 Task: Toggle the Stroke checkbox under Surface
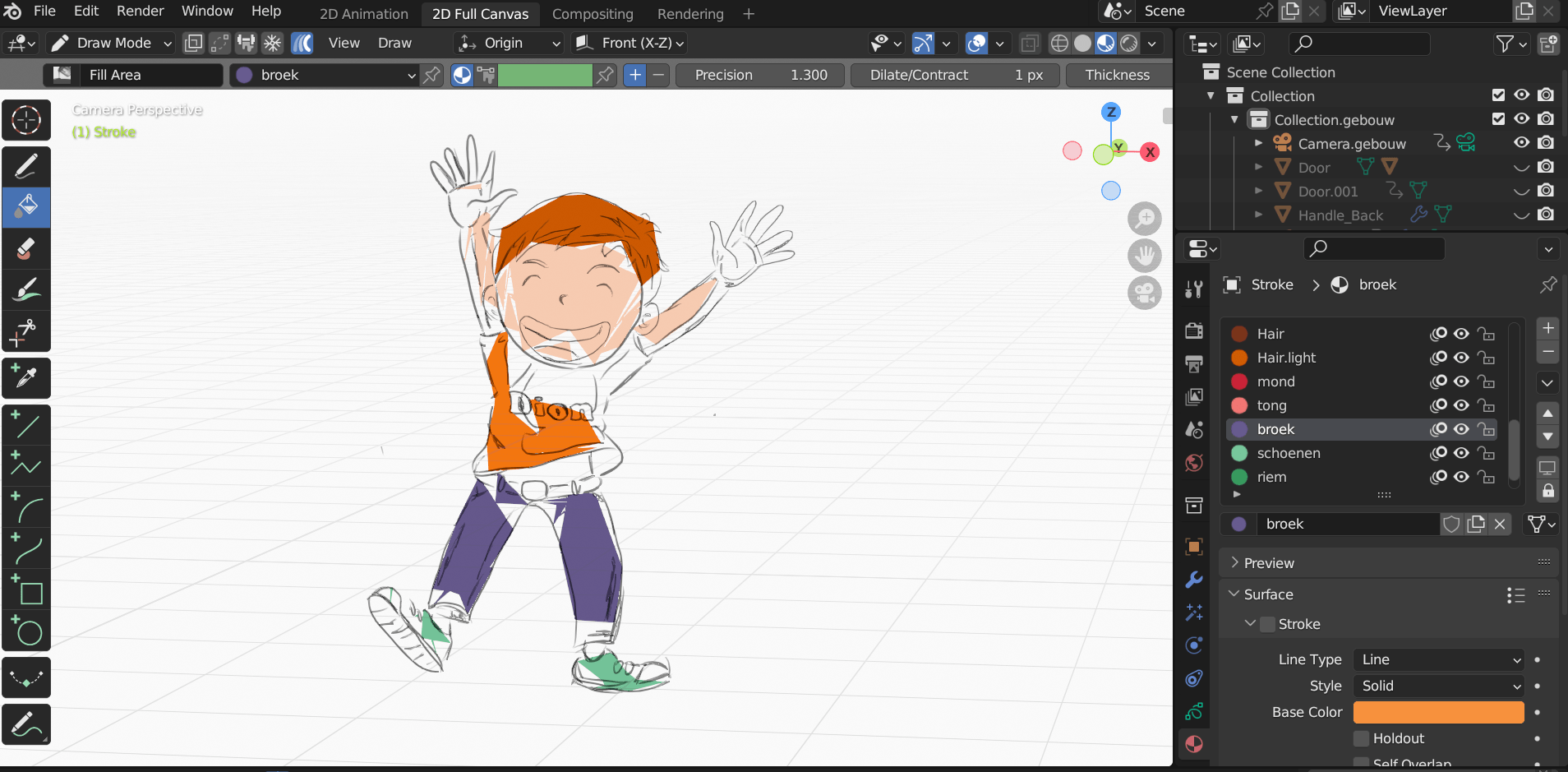(1268, 624)
